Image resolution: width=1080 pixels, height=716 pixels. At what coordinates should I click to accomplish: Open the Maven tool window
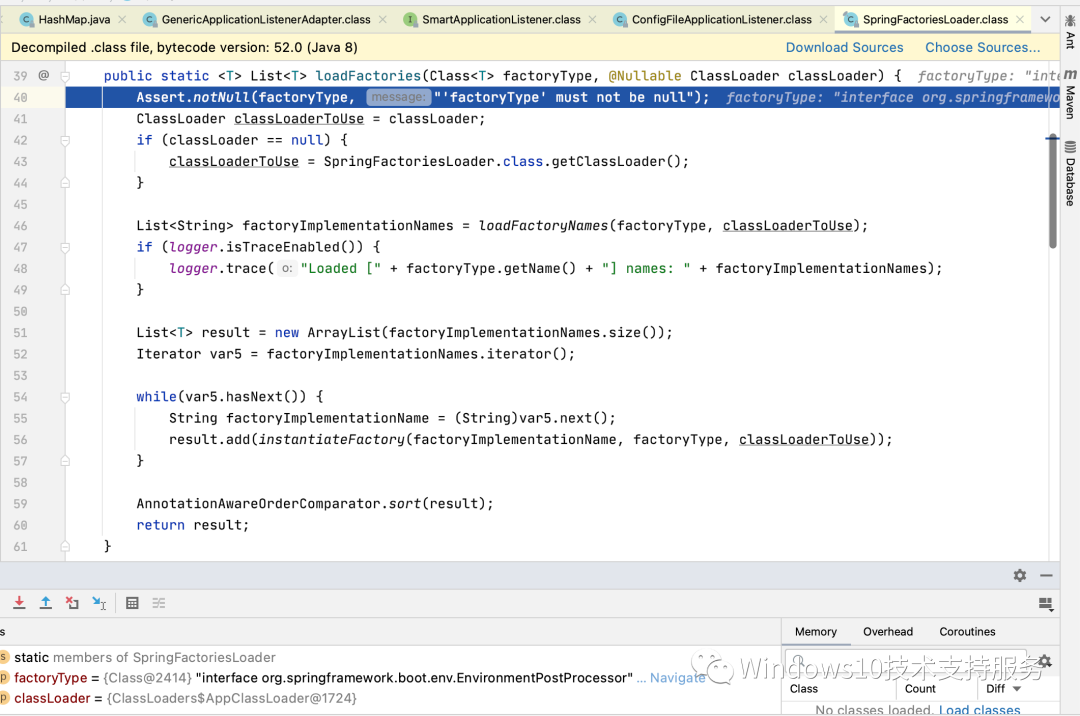[1070, 94]
